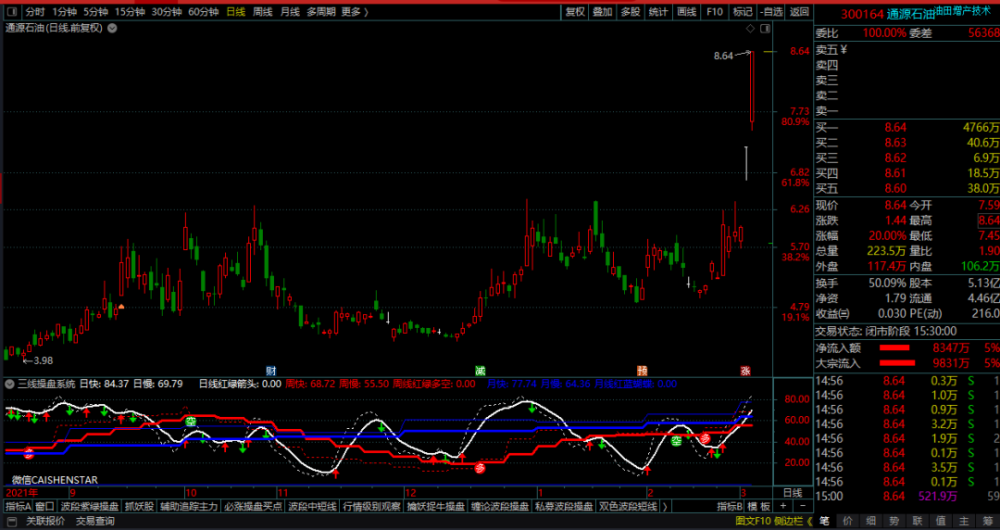The height and width of the screenshot is (530, 1000).
Task: Click the 8.64 买一 bid price
Action: pyautogui.click(x=895, y=127)
